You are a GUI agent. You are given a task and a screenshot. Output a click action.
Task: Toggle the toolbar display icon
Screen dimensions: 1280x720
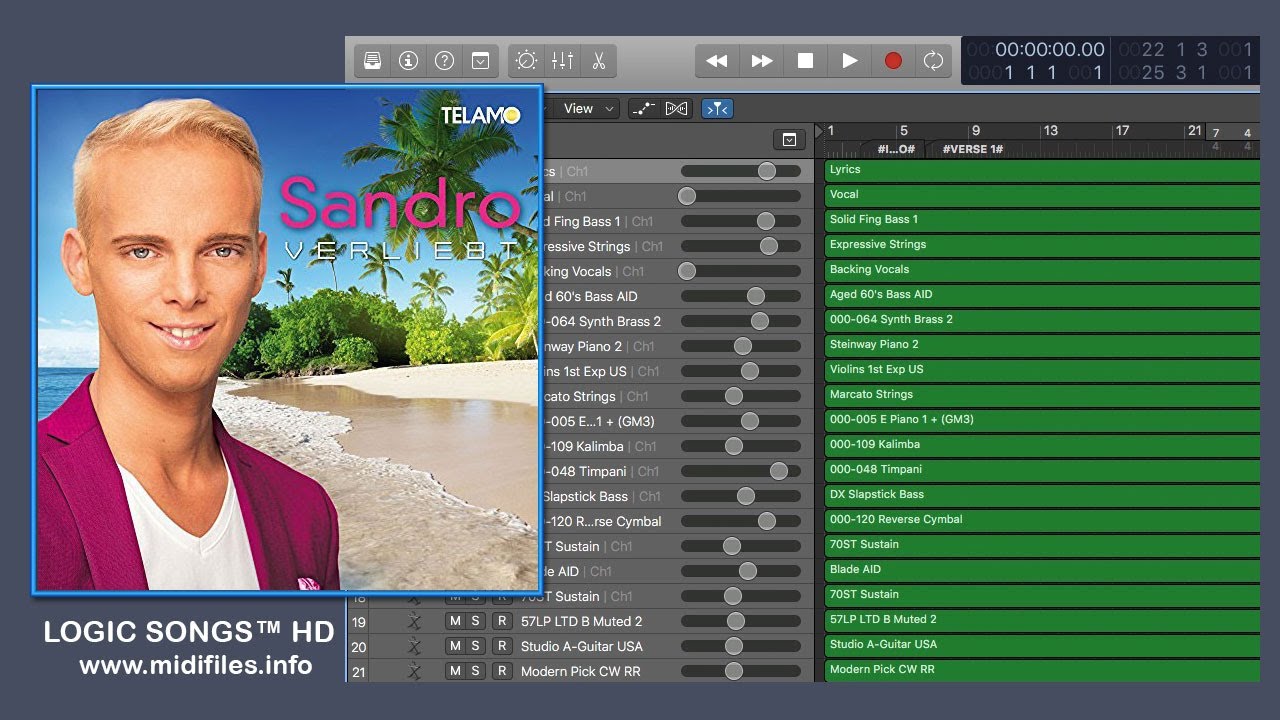[480, 61]
